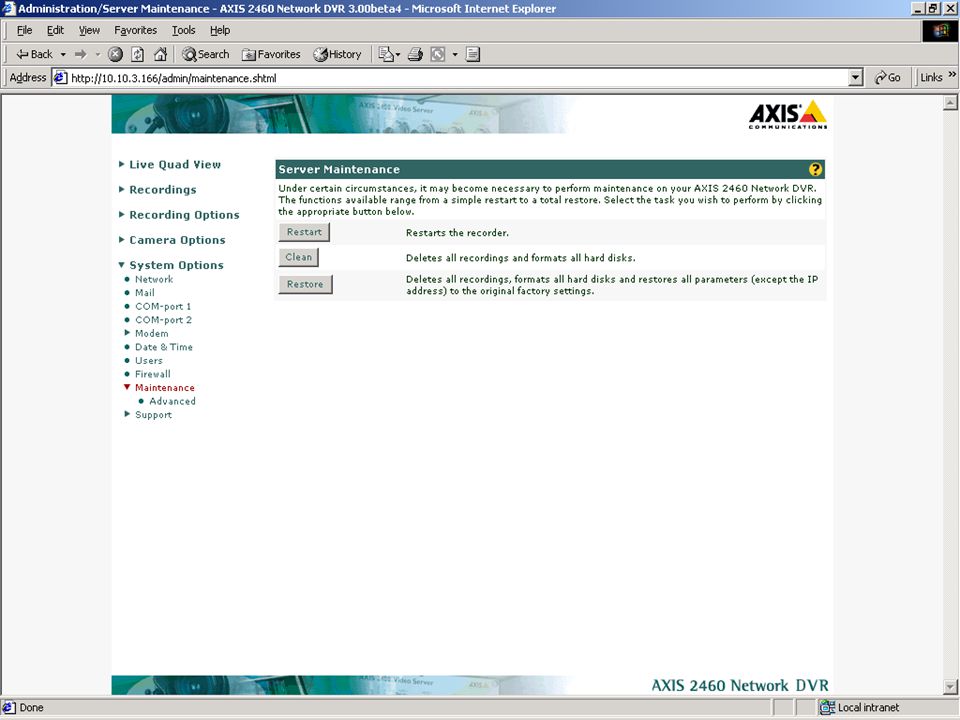Click the Home icon in toolbar
This screenshot has width=960, height=720.
160,54
